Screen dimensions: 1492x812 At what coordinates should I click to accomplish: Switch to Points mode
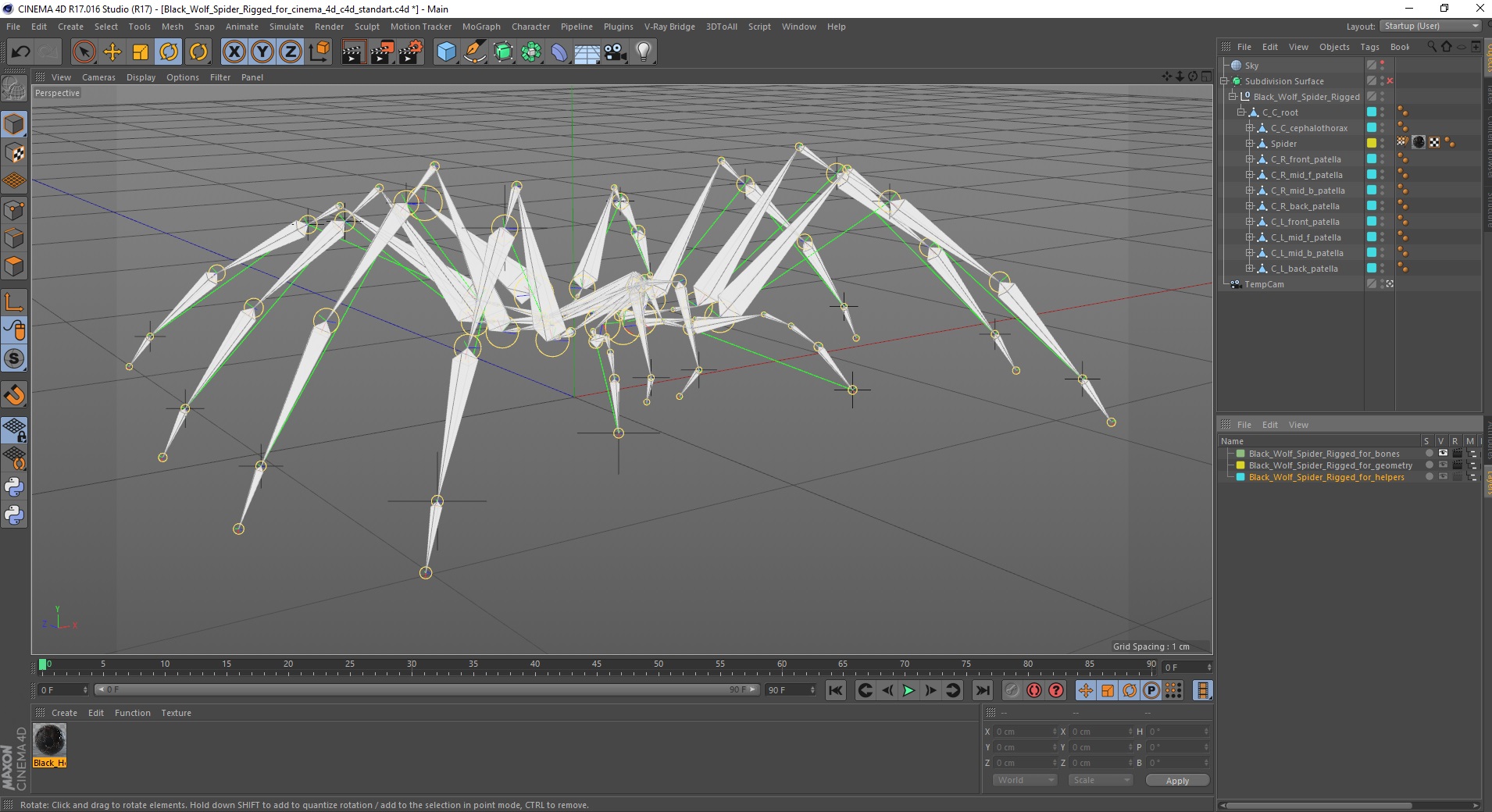click(14, 210)
